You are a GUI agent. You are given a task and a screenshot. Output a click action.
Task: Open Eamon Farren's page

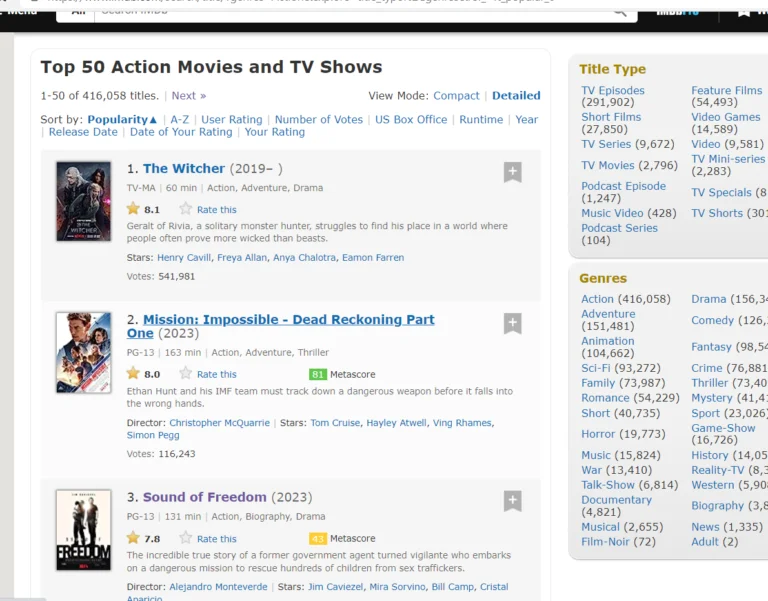[x=373, y=258]
